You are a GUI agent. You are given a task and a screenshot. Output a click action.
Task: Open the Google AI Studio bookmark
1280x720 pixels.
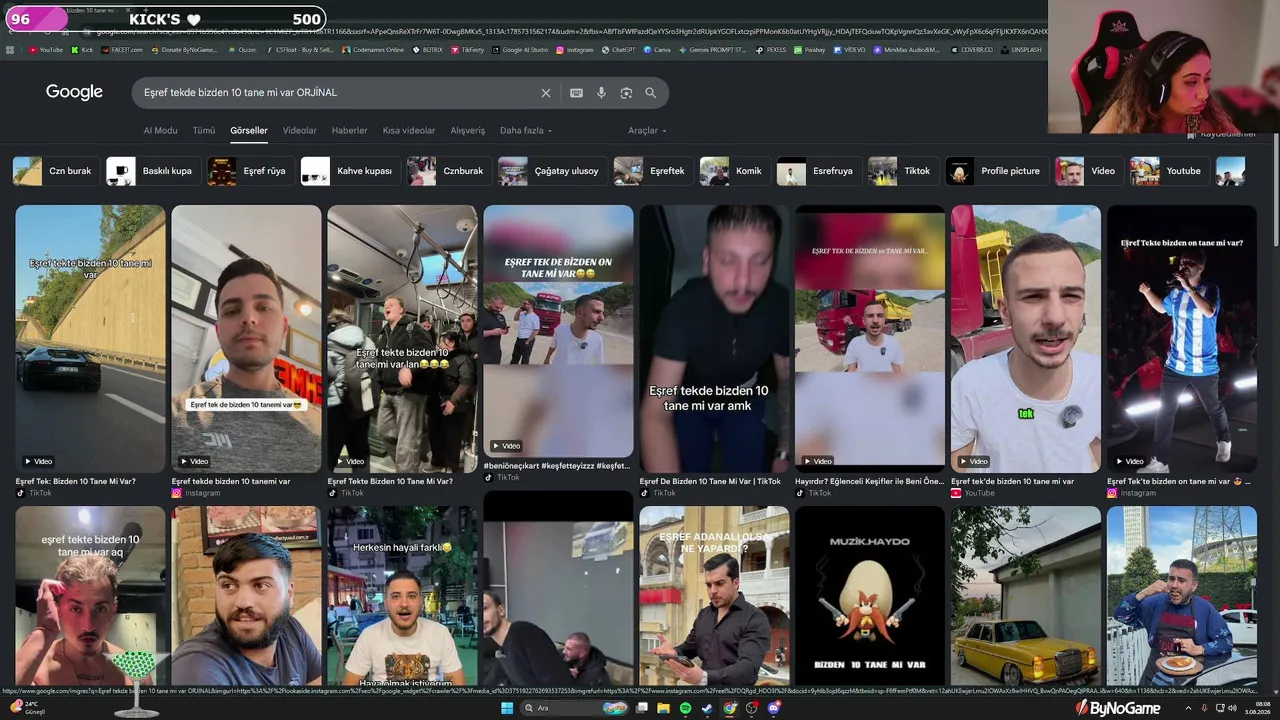pos(520,49)
